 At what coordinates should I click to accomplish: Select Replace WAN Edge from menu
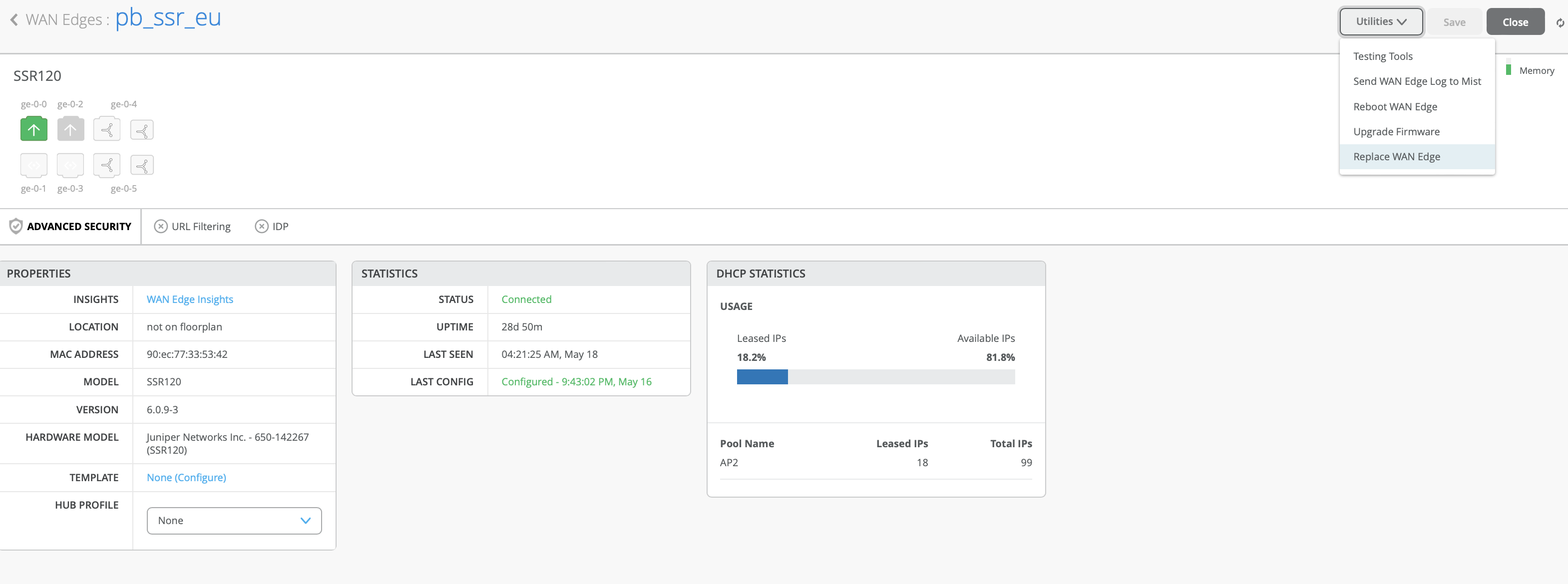point(1396,157)
